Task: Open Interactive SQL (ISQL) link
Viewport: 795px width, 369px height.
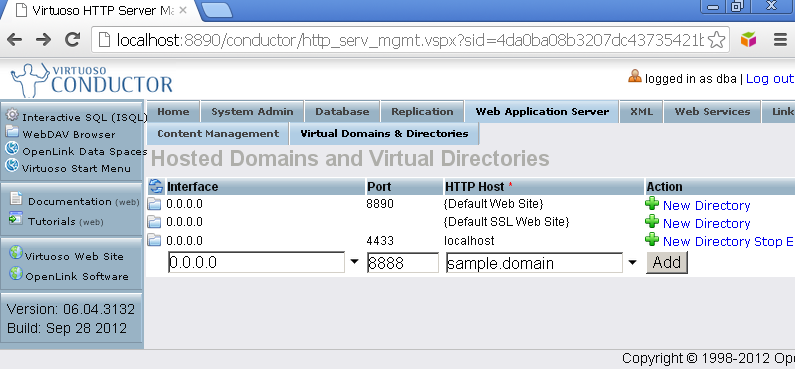Action: pyautogui.click(x=85, y=118)
